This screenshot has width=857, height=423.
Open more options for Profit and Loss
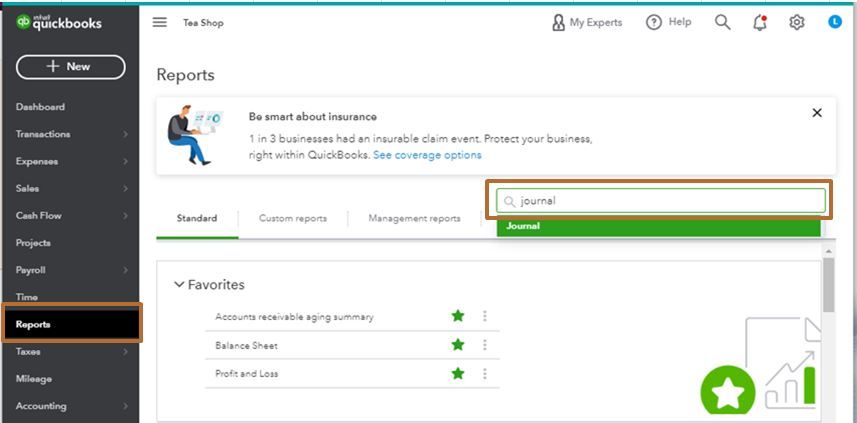[x=484, y=374]
